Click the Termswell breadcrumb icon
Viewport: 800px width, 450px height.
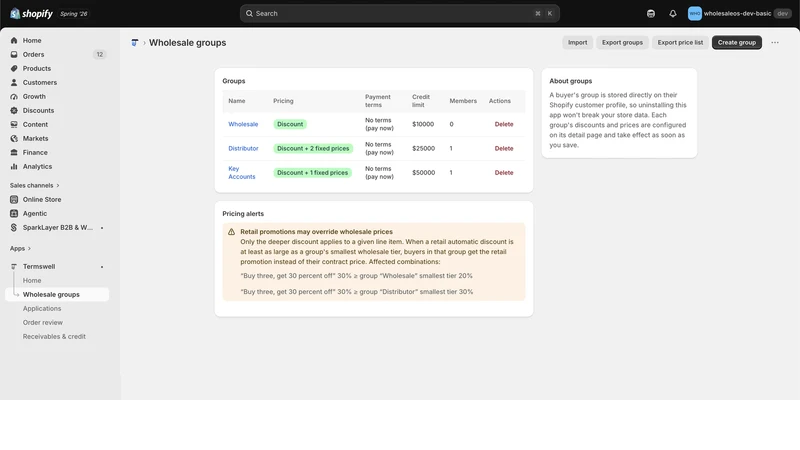click(x=135, y=43)
